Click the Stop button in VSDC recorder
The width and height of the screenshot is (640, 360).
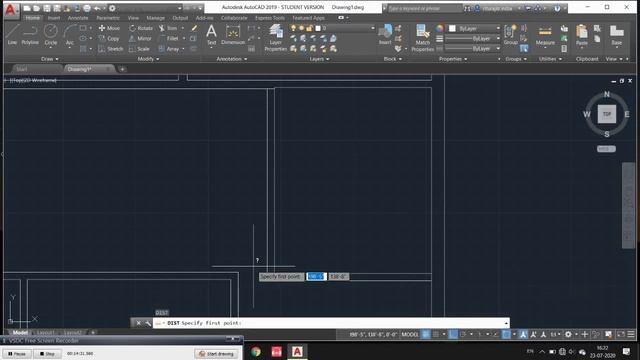tap(47, 353)
